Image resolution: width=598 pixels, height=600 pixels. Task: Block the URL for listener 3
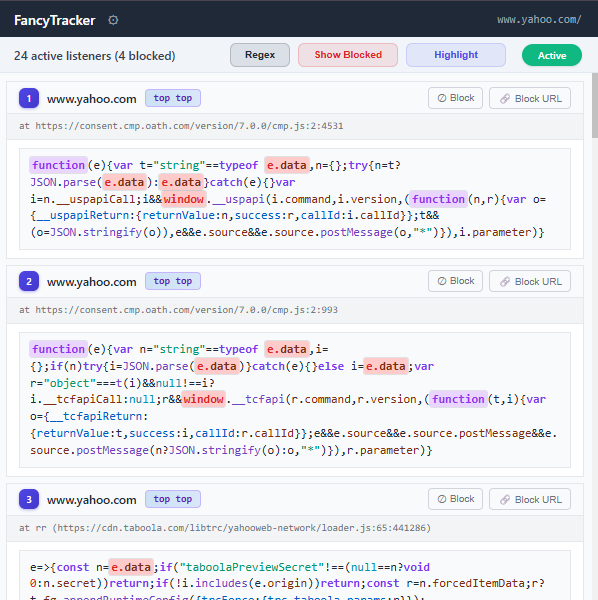(530, 499)
